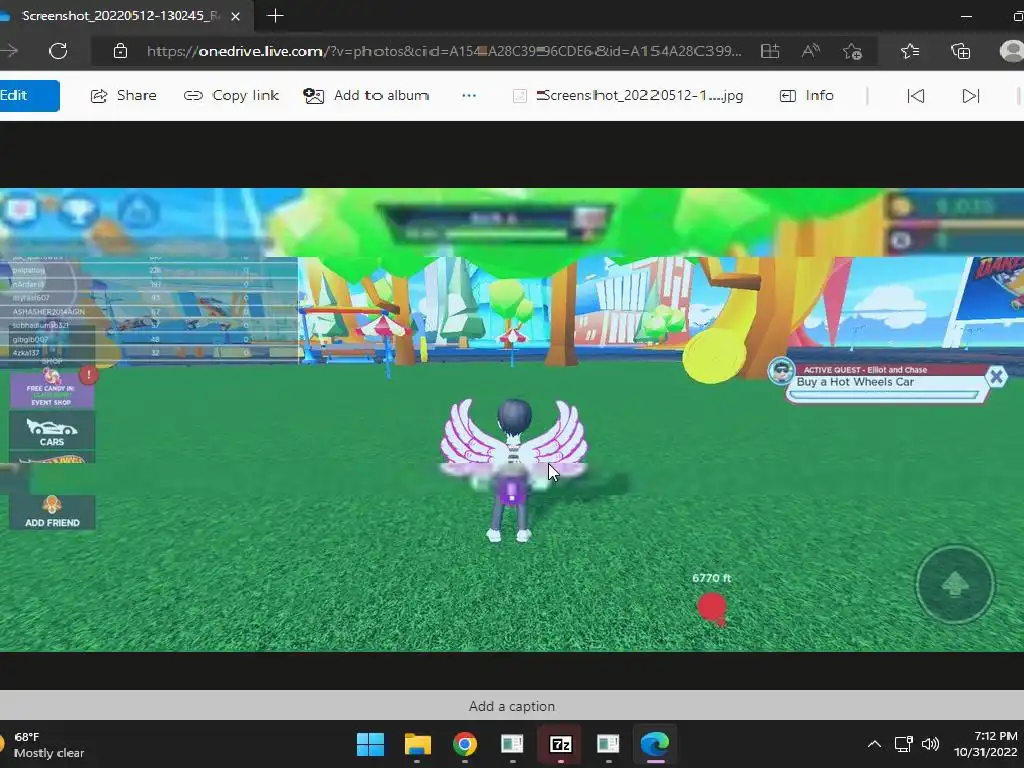The image size is (1024, 768).
Task: Open the clock showing 7:12 PM
Action: coord(985,744)
